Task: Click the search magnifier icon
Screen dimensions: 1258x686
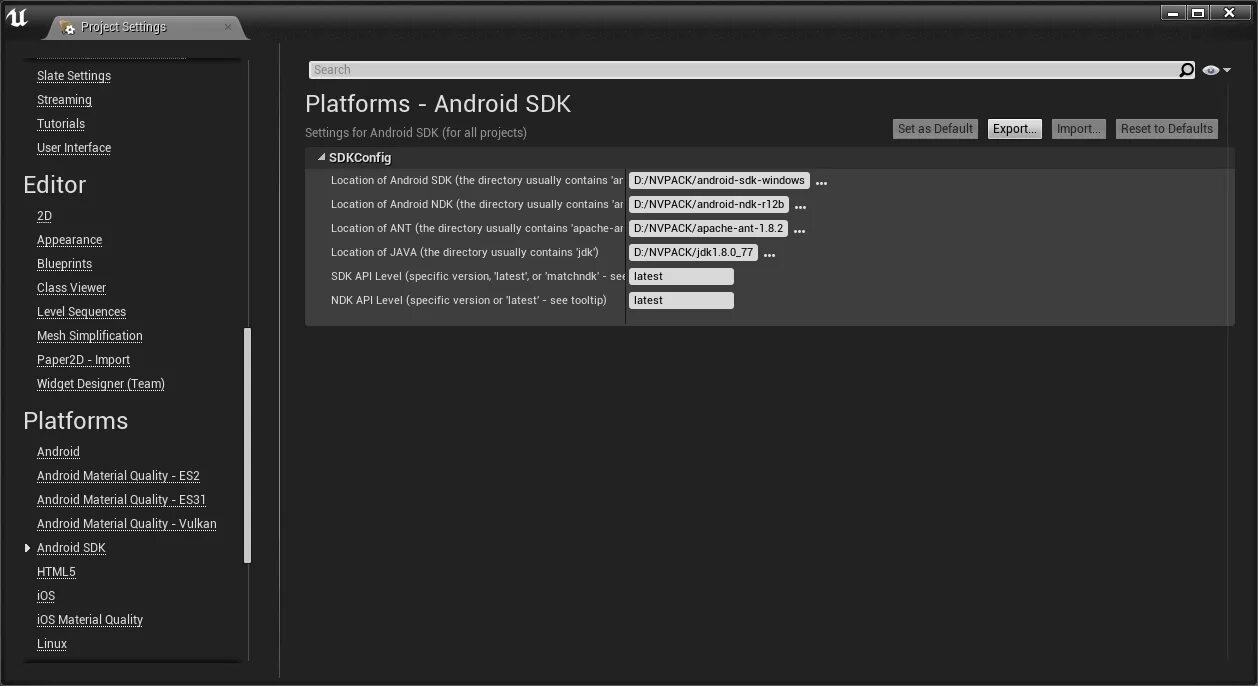Action: [x=1186, y=70]
